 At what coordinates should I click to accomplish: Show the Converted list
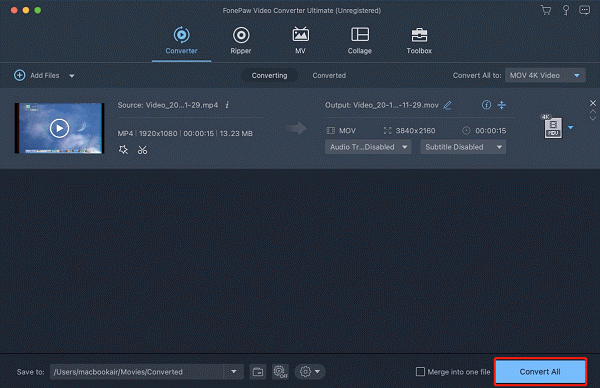click(x=329, y=75)
